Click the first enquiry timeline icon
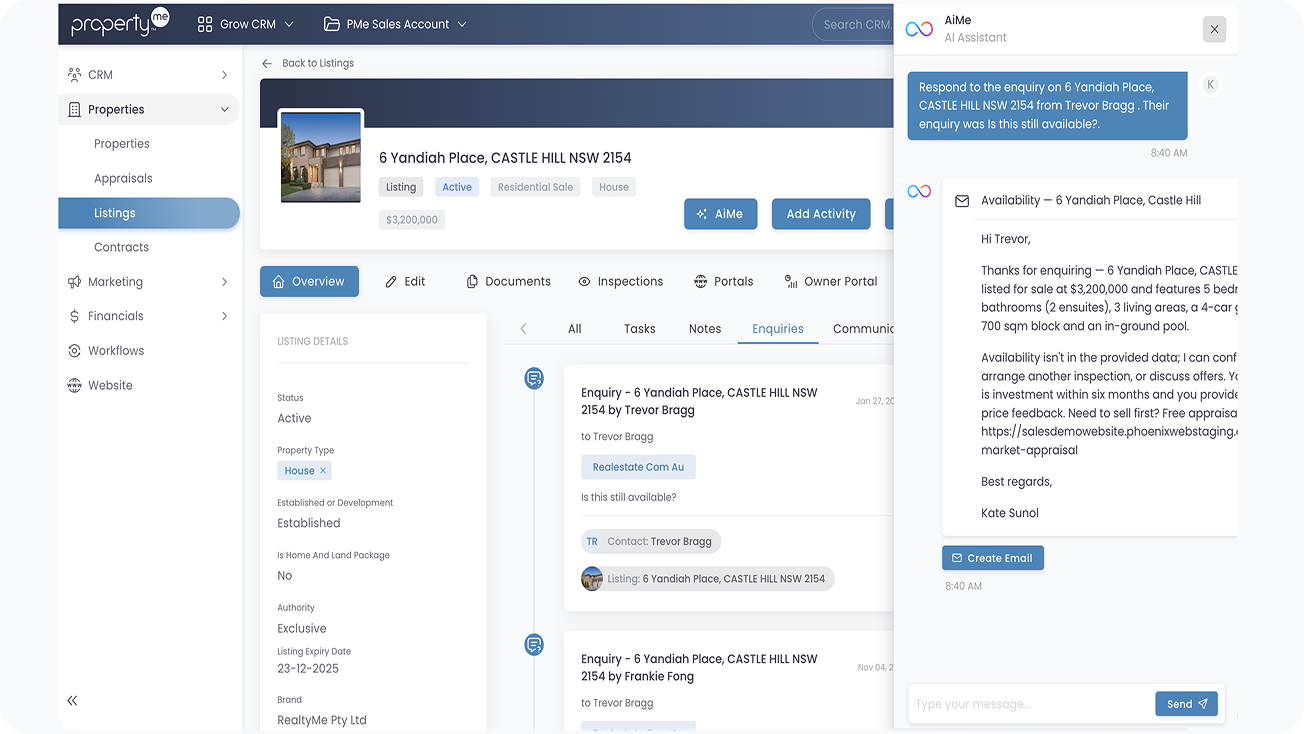The width and height of the screenshot is (1304, 734). (x=534, y=378)
